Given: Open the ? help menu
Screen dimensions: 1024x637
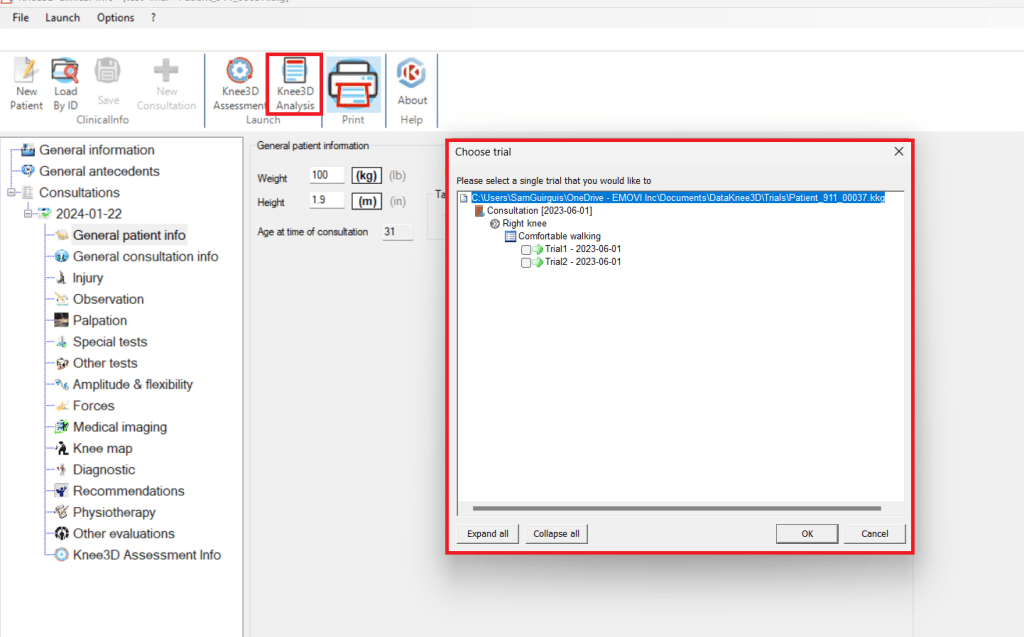Looking at the screenshot, I should (x=153, y=18).
